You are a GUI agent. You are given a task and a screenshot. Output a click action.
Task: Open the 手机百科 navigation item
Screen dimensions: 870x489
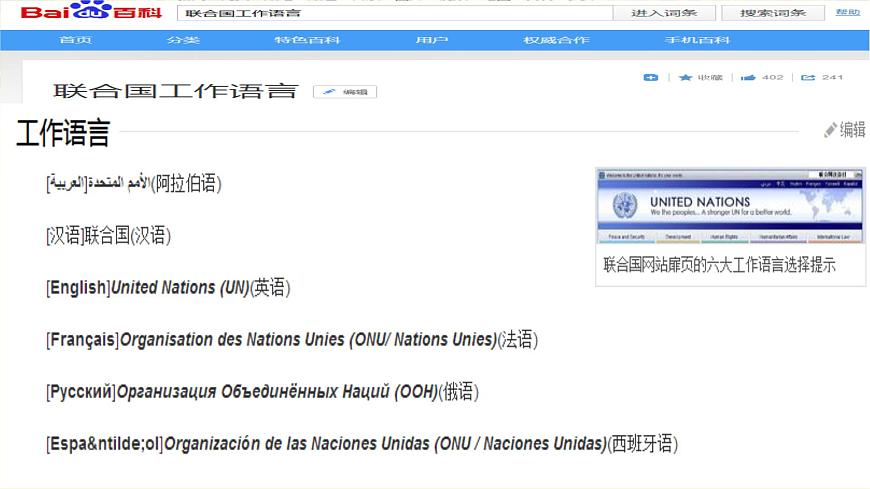click(x=697, y=40)
